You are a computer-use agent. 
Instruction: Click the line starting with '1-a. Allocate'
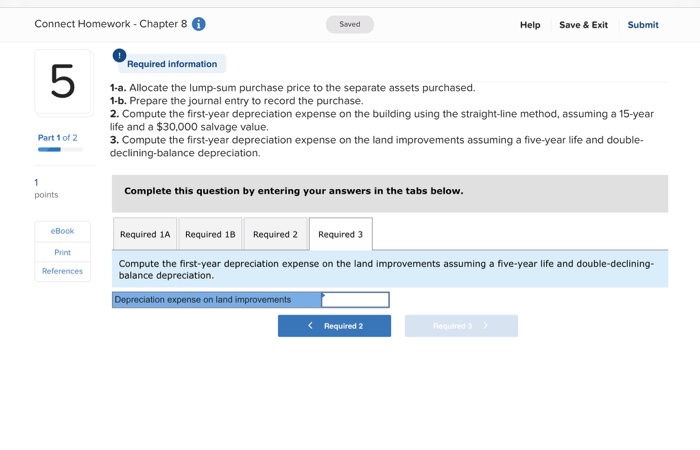(292, 88)
